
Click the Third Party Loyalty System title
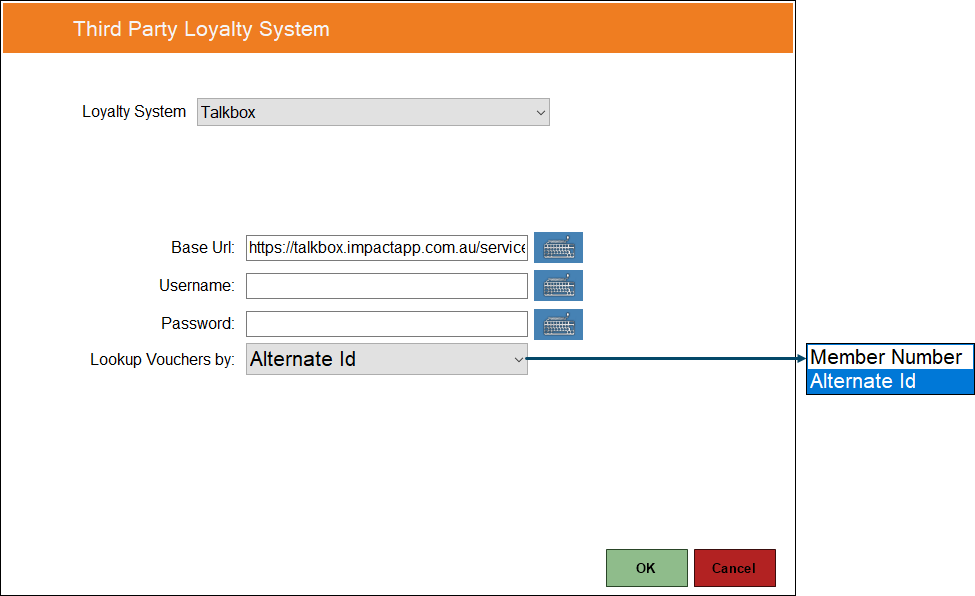point(201,29)
